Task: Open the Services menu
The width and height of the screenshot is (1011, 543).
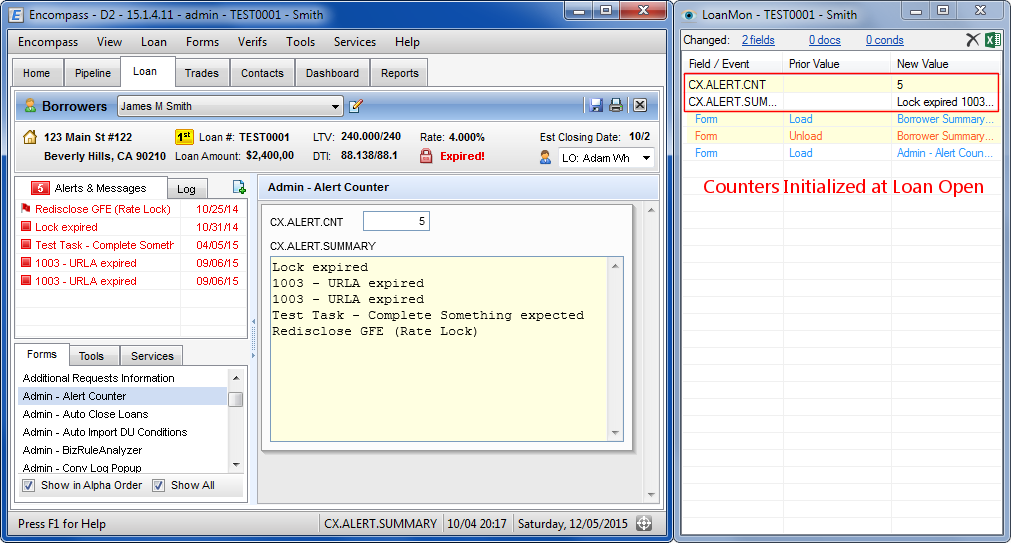Action: click(355, 42)
